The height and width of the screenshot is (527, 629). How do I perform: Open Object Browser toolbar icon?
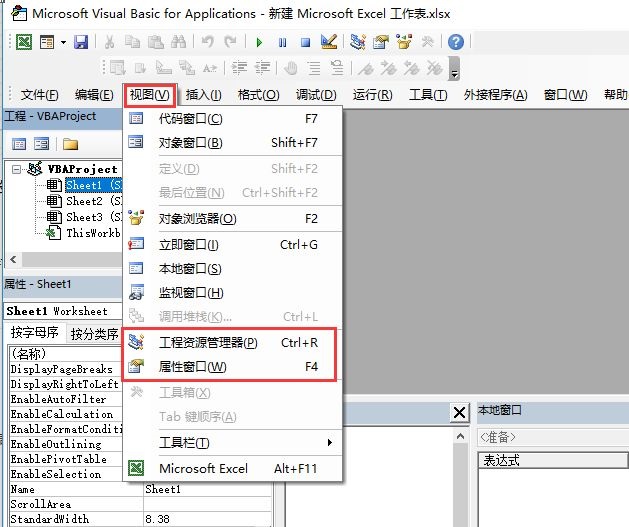click(x=404, y=42)
